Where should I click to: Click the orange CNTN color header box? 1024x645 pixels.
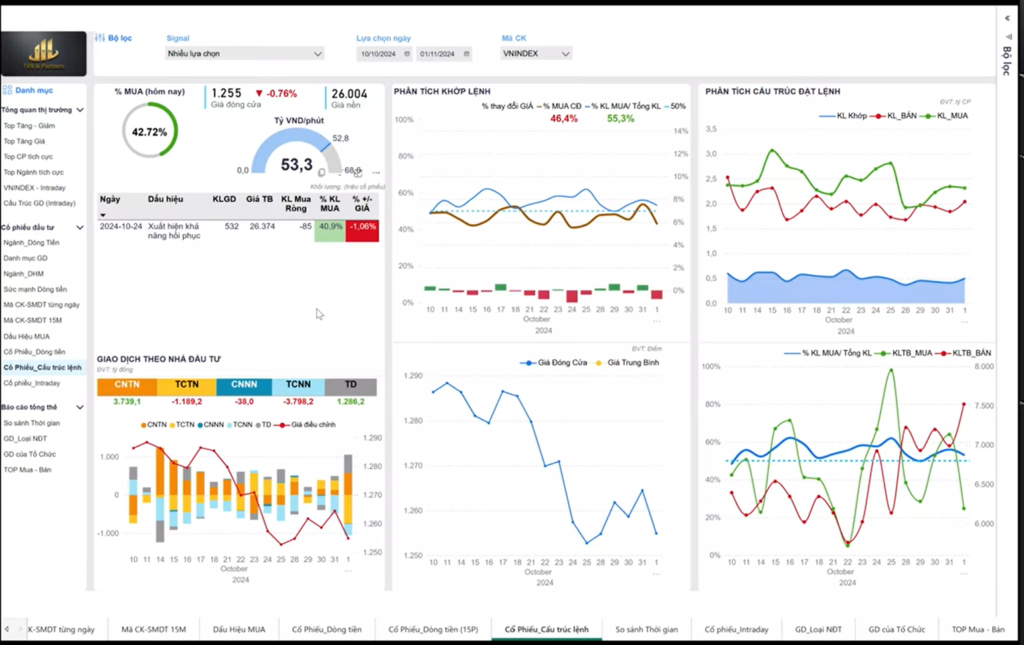(x=126, y=386)
